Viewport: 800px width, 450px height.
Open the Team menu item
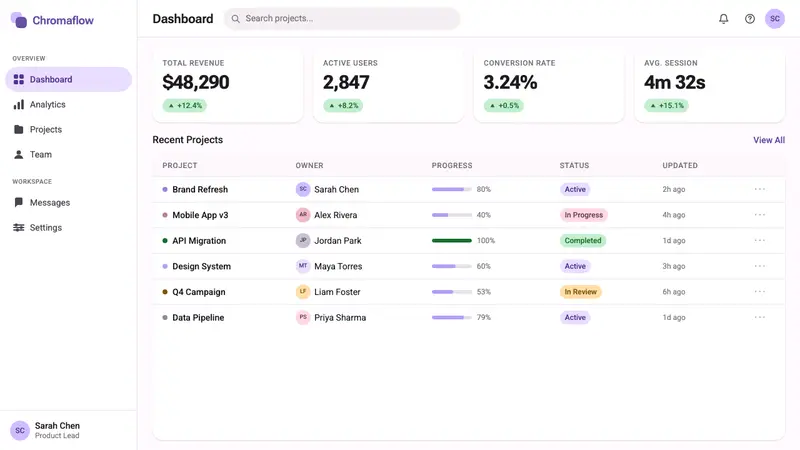pyautogui.click(x=68, y=154)
